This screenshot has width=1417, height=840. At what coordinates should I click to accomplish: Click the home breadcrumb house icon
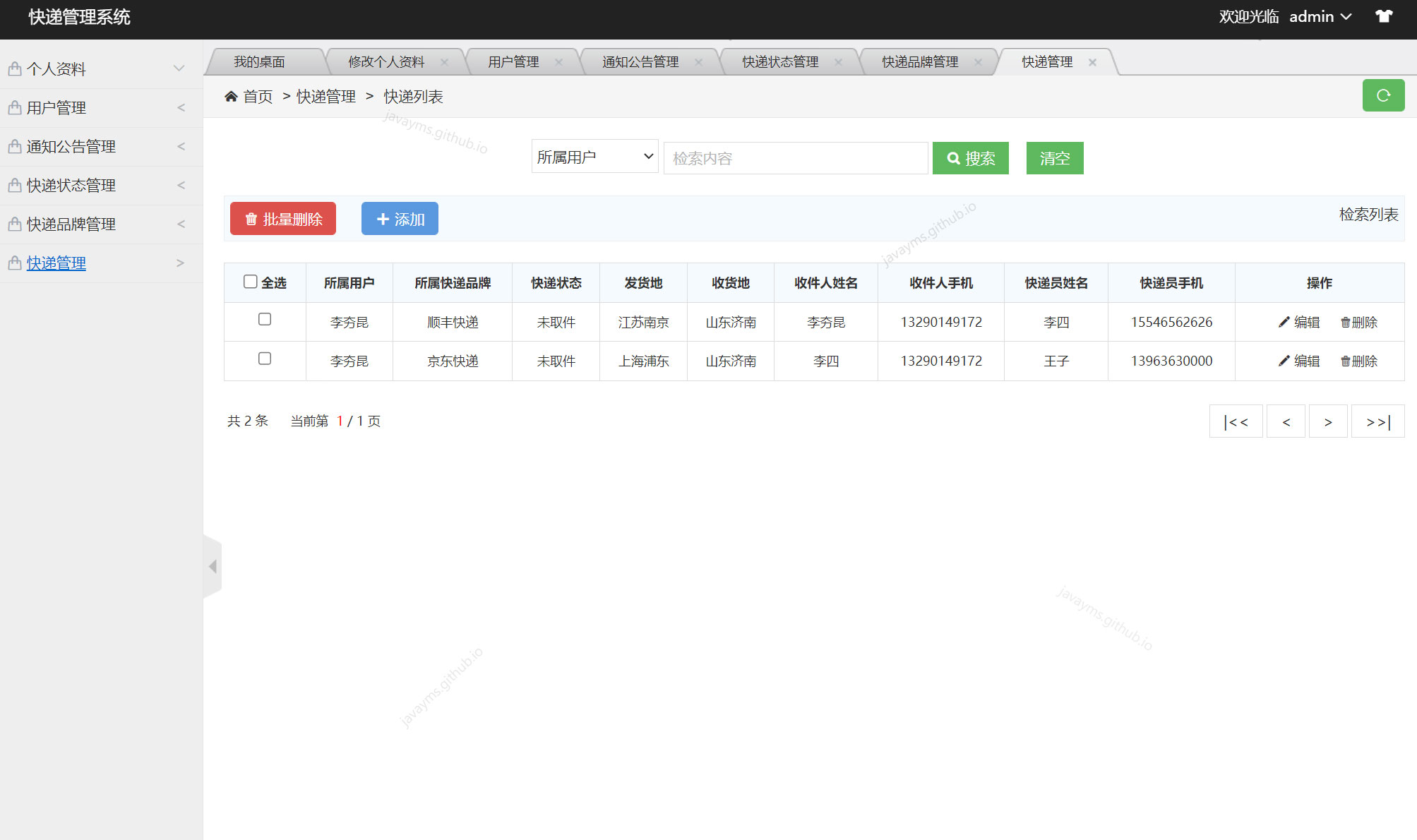click(x=230, y=97)
